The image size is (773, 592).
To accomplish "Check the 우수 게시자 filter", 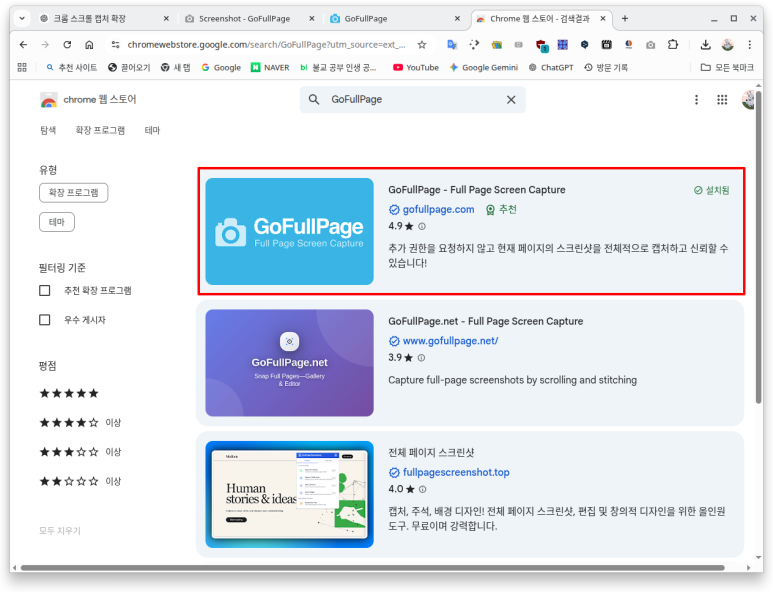I will 45,320.
